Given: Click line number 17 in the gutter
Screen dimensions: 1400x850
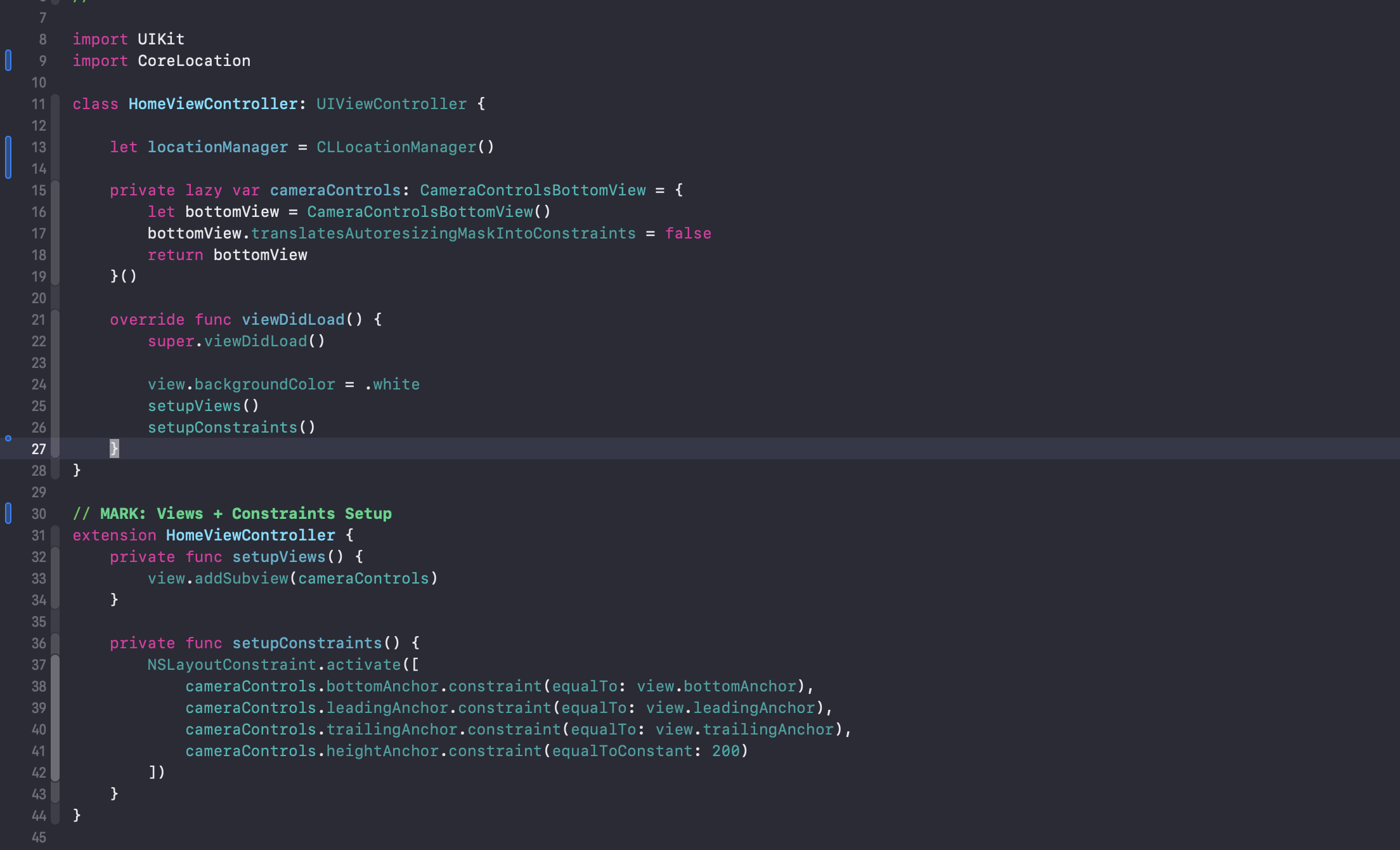Looking at the screenshot, I should (39, 233).
